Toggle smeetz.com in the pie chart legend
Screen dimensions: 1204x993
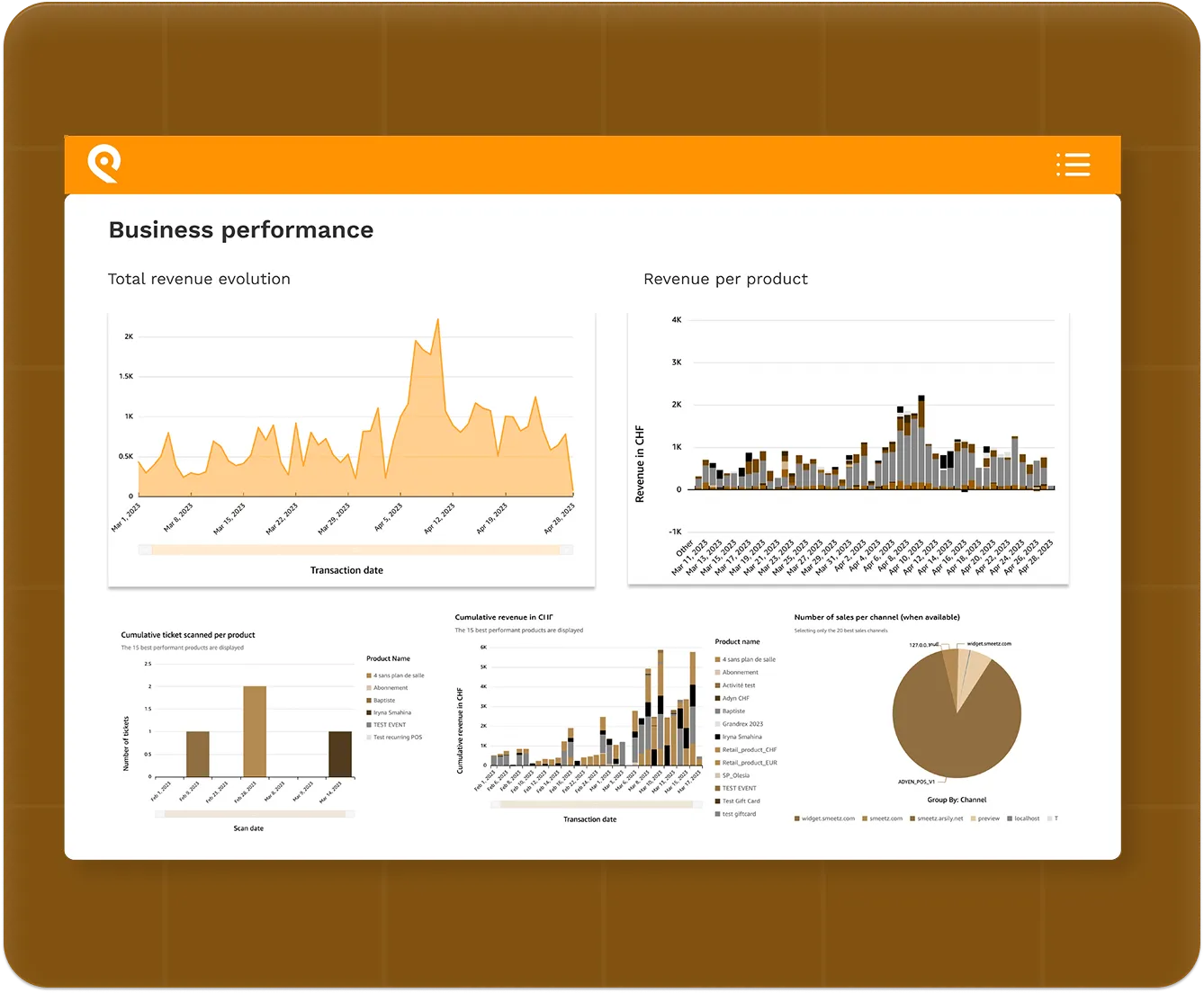(x=882, y=819)
